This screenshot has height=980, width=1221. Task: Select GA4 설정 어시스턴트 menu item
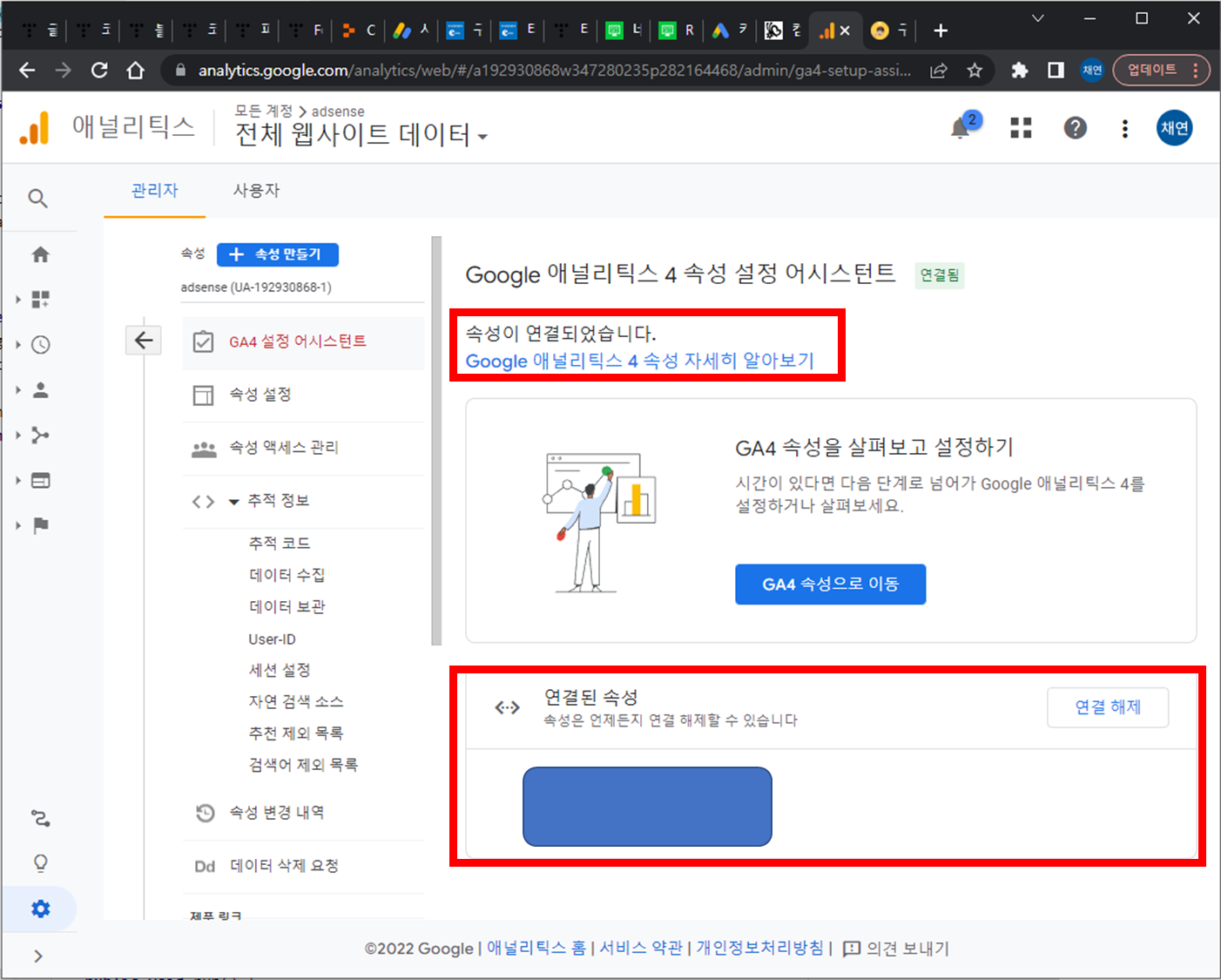point(303,341)
